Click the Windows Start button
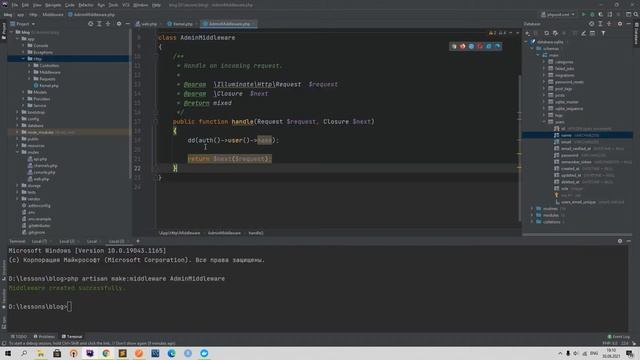 point(7,353)
